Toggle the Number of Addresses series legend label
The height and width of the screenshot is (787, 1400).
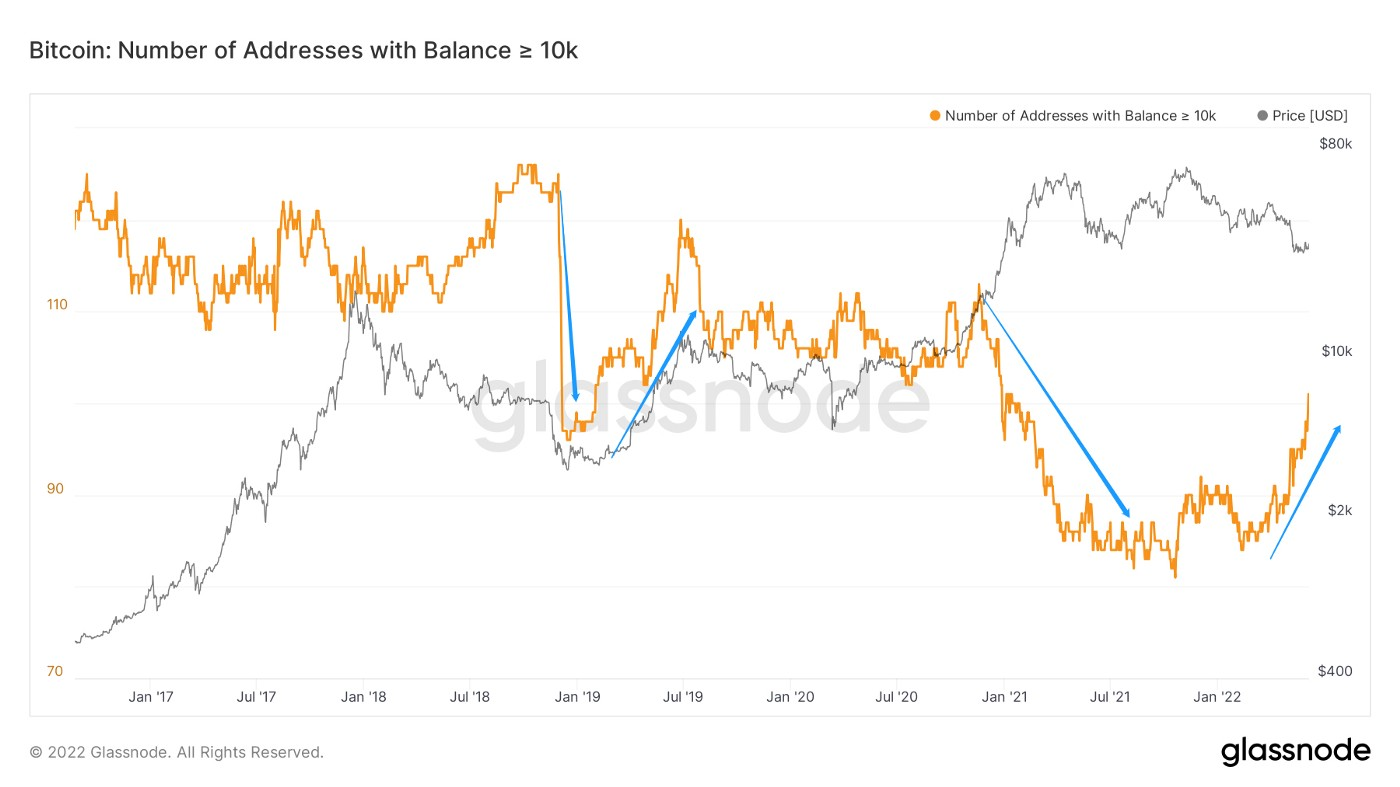(x=1080, y=116)
